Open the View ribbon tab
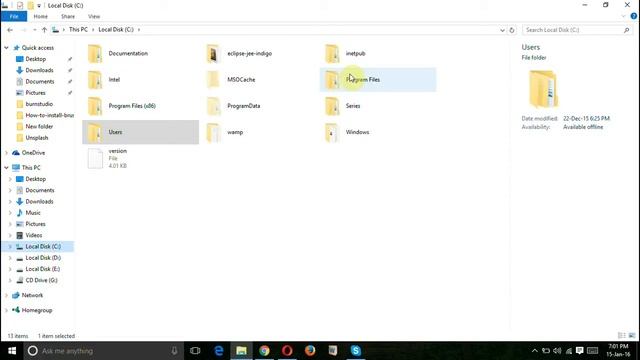This screenshot has height=360, width=640. 94,16
